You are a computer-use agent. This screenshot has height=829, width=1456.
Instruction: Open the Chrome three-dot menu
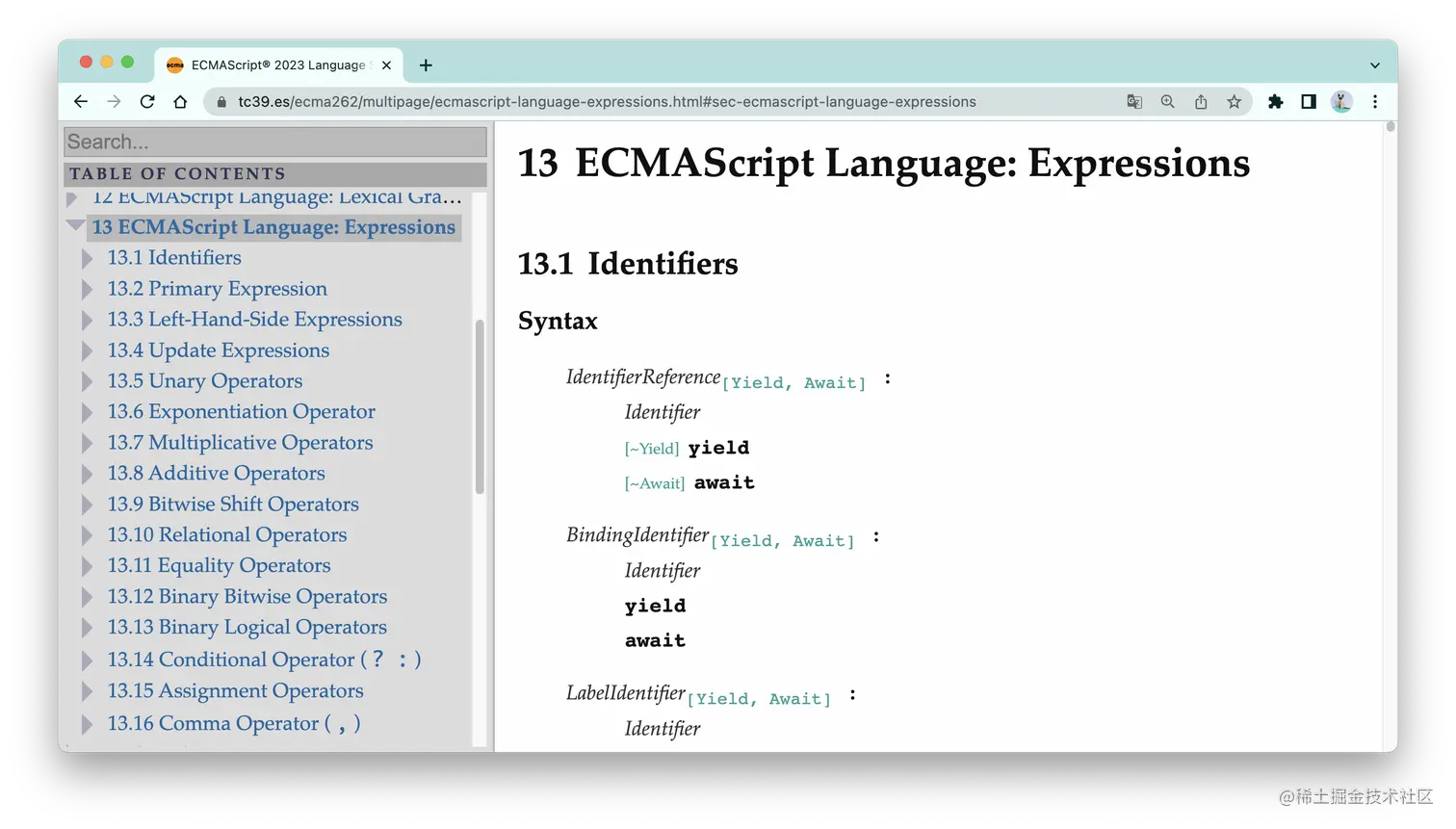pyautogui.click(x=1376, y=101)
